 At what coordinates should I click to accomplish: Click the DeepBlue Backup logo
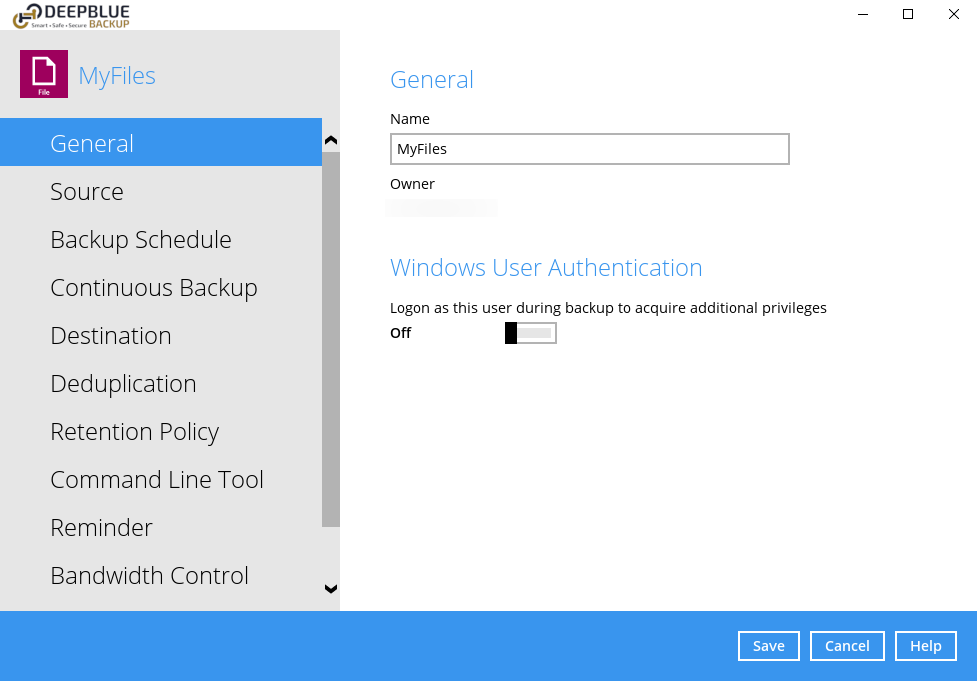point(71,14)
